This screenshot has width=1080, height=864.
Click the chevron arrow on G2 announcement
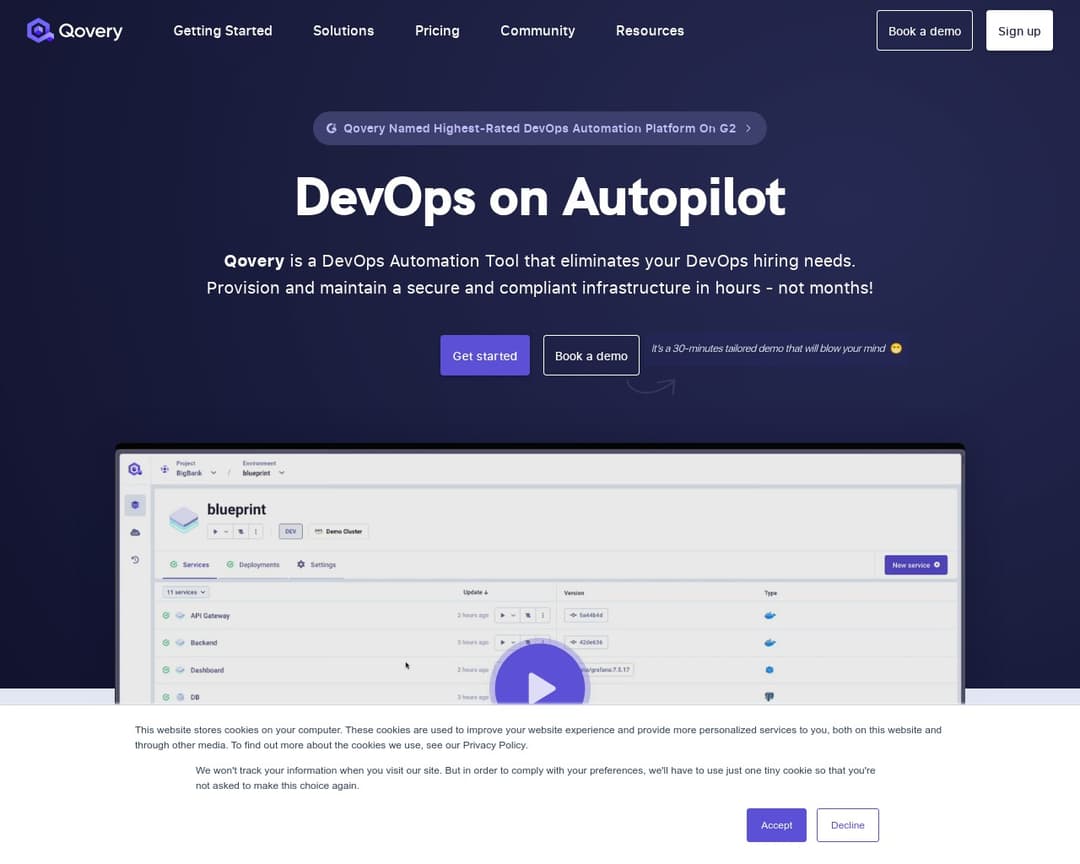tap(748, 128)
